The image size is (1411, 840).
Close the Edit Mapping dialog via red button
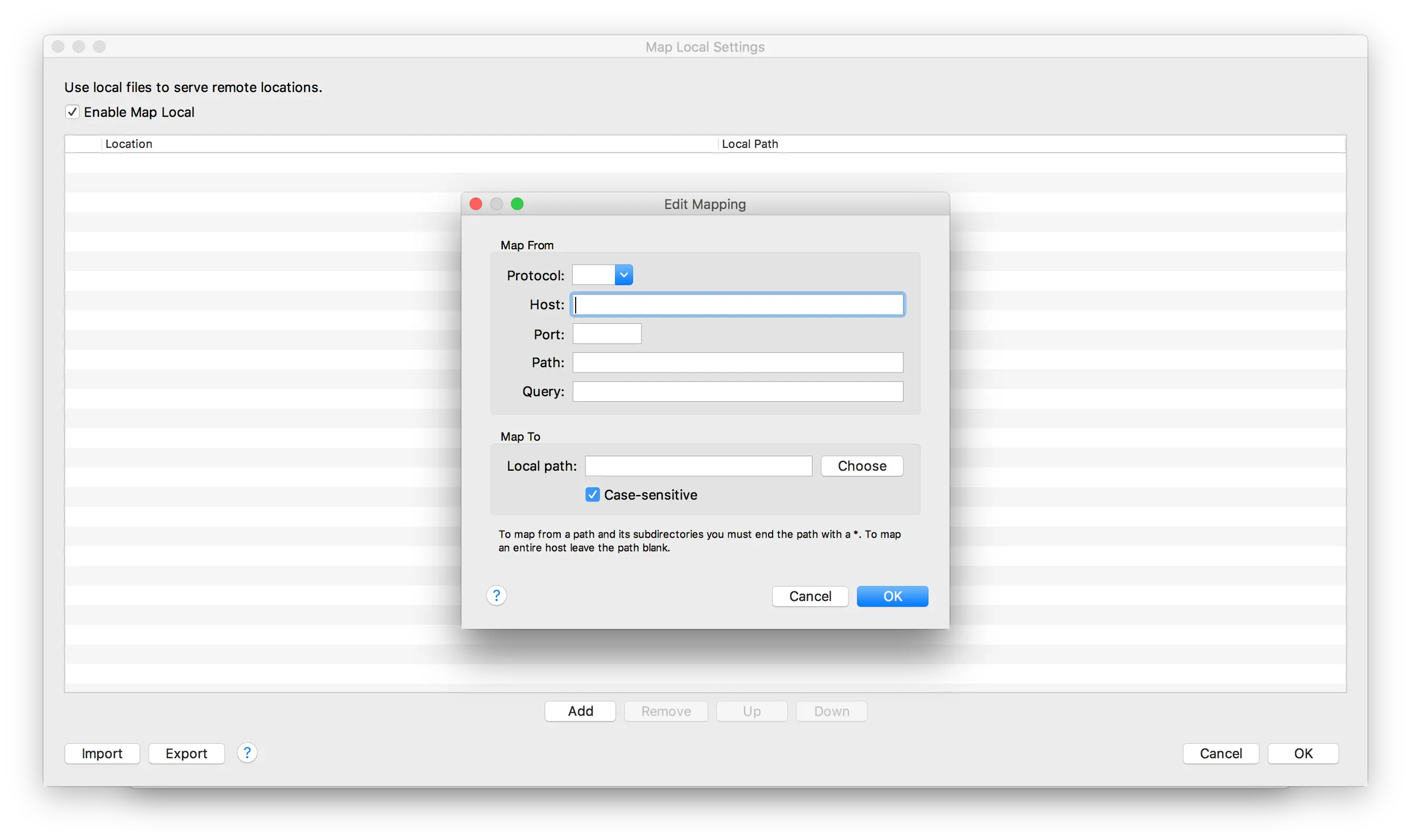pos(476,204)
